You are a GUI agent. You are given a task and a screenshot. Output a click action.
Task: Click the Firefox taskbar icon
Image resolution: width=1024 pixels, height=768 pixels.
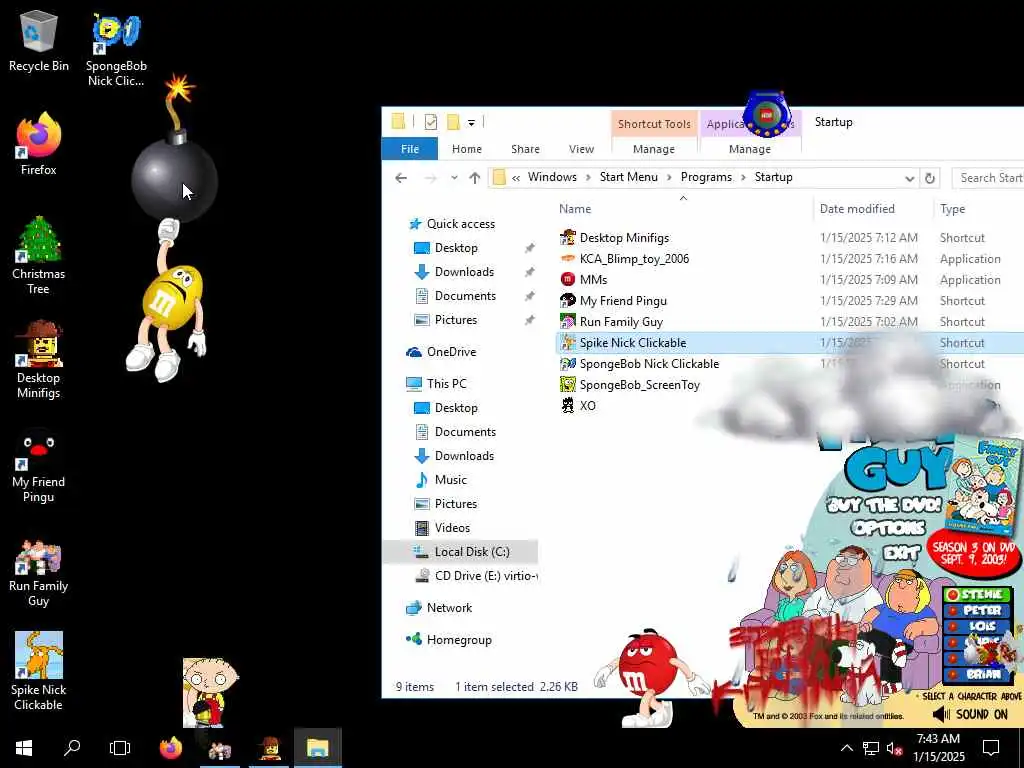[171, 748]
